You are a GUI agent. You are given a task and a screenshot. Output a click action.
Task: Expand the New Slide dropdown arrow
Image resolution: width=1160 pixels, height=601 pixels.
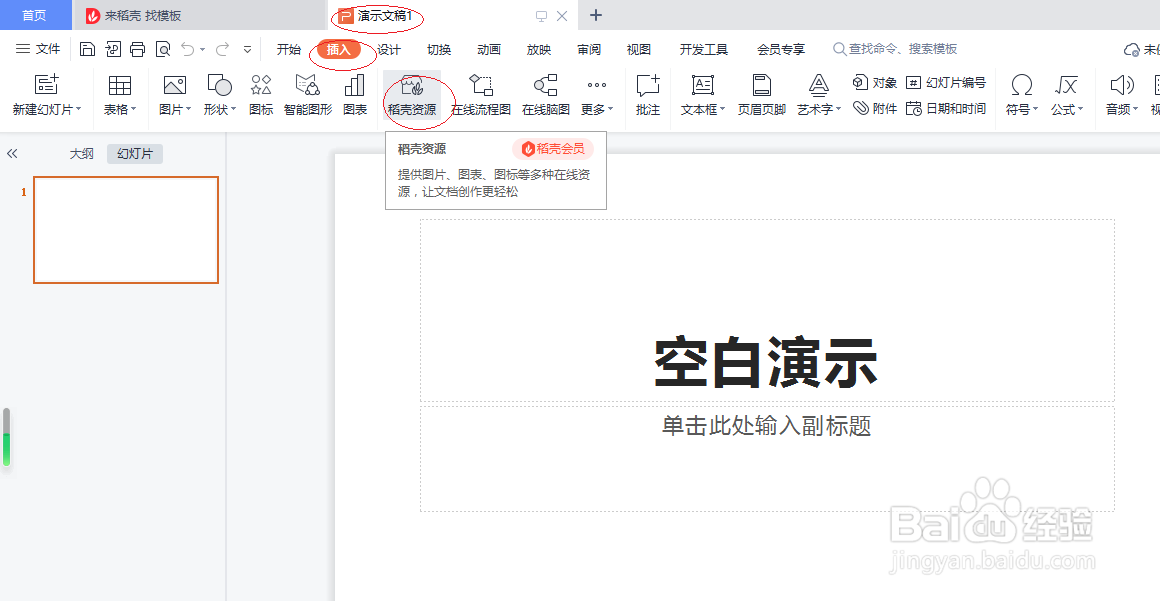[78, 110]
